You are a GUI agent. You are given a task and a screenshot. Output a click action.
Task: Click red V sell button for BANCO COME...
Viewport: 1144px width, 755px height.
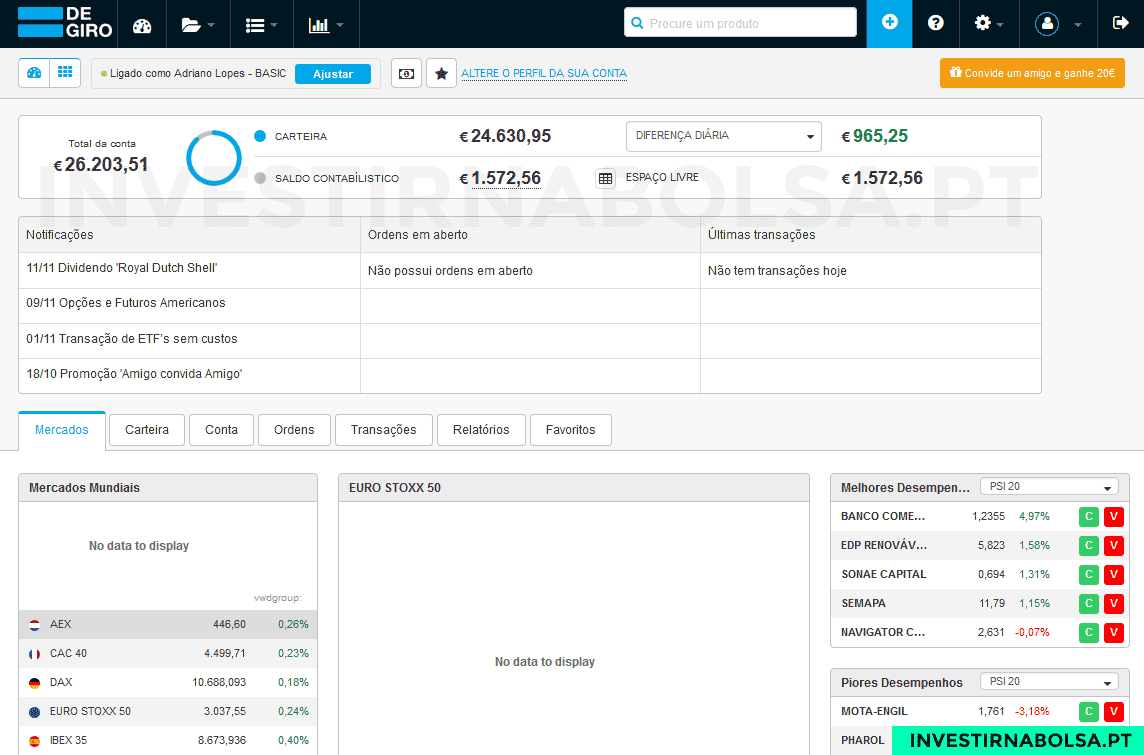(1113, 516)
